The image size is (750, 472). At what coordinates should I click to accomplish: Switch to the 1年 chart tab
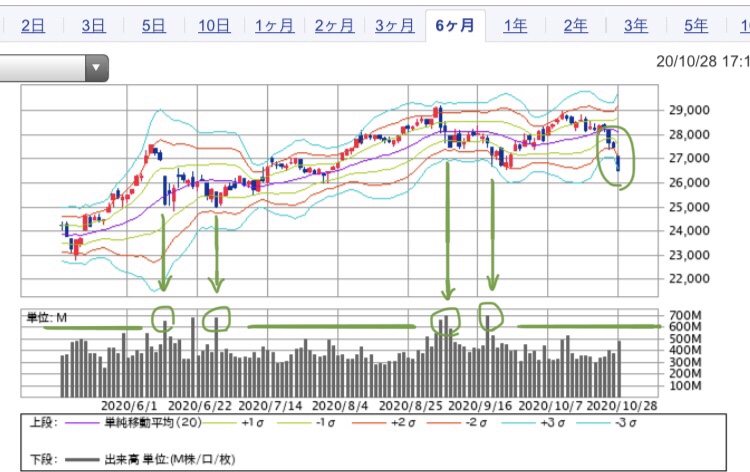click(x=515, y=26)
